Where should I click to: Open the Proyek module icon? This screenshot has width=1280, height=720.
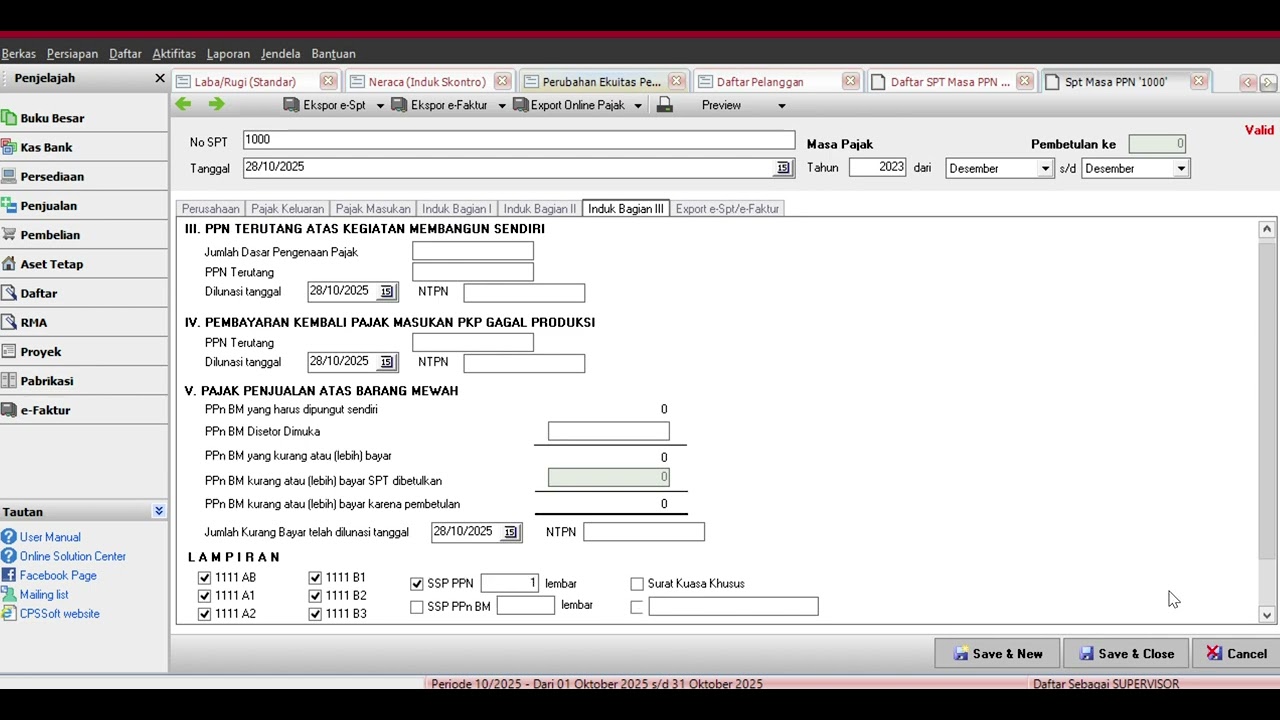coord(9,351)
